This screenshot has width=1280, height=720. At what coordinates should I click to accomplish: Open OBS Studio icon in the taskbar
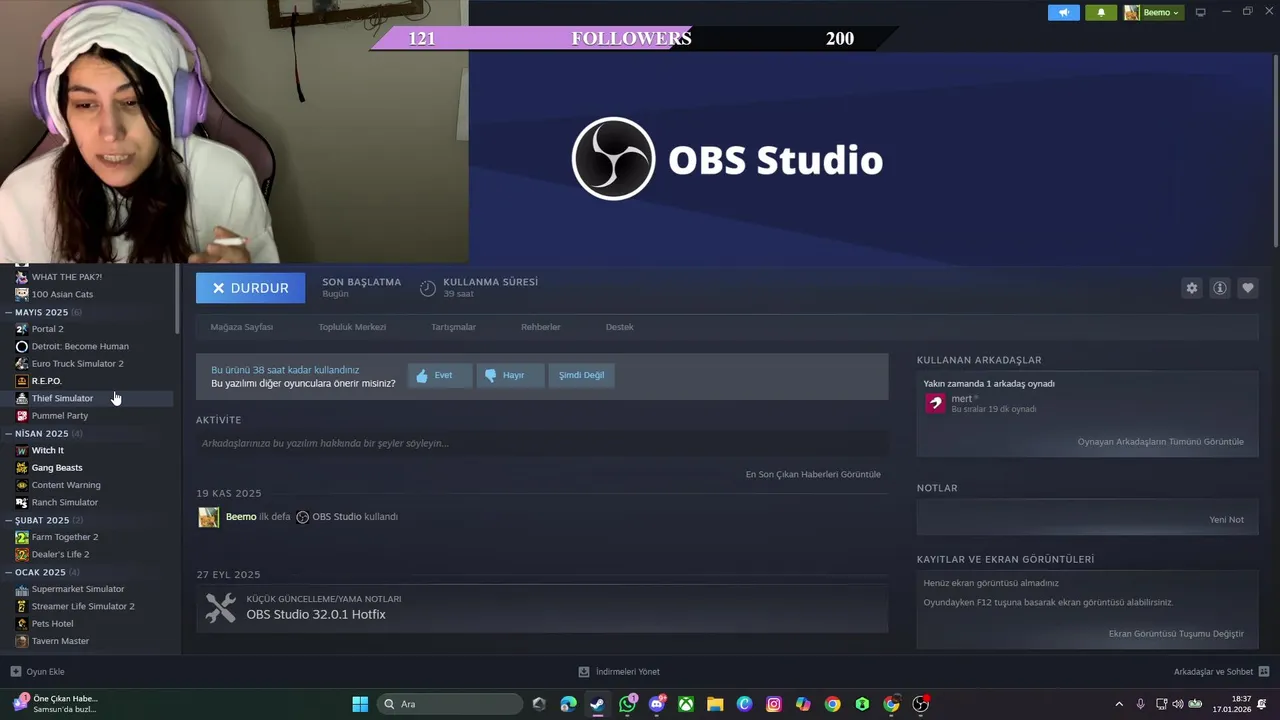[x=921, y=704]
